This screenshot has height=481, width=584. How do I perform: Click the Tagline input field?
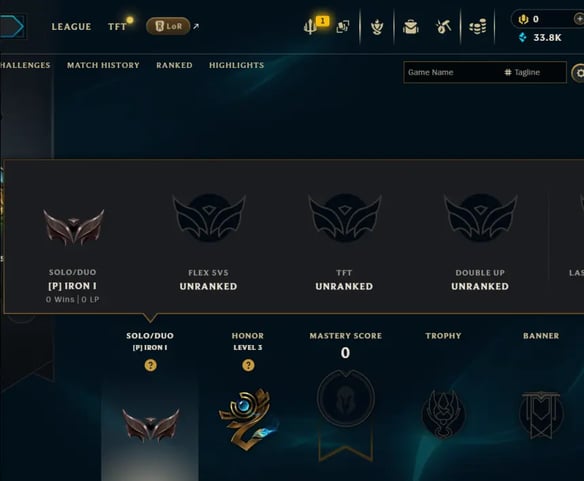tap(534, 72)
